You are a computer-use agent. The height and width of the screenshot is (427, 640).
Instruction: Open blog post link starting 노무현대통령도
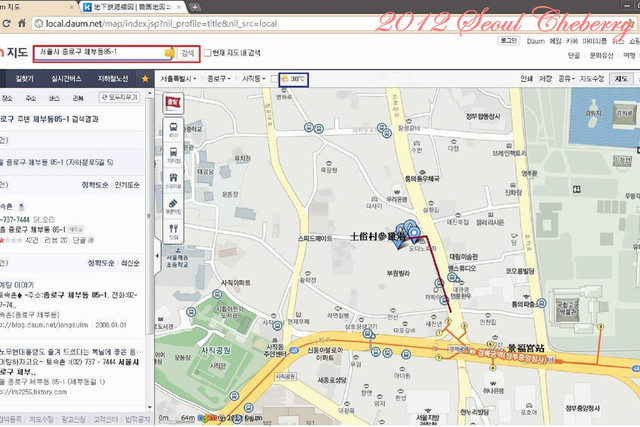click(69, 351)
